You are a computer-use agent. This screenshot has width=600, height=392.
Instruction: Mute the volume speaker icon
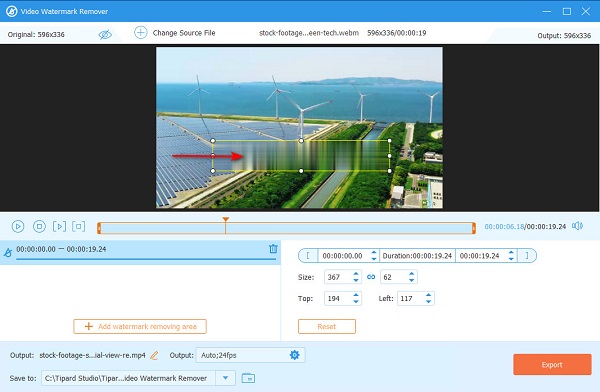click(577, 226)
